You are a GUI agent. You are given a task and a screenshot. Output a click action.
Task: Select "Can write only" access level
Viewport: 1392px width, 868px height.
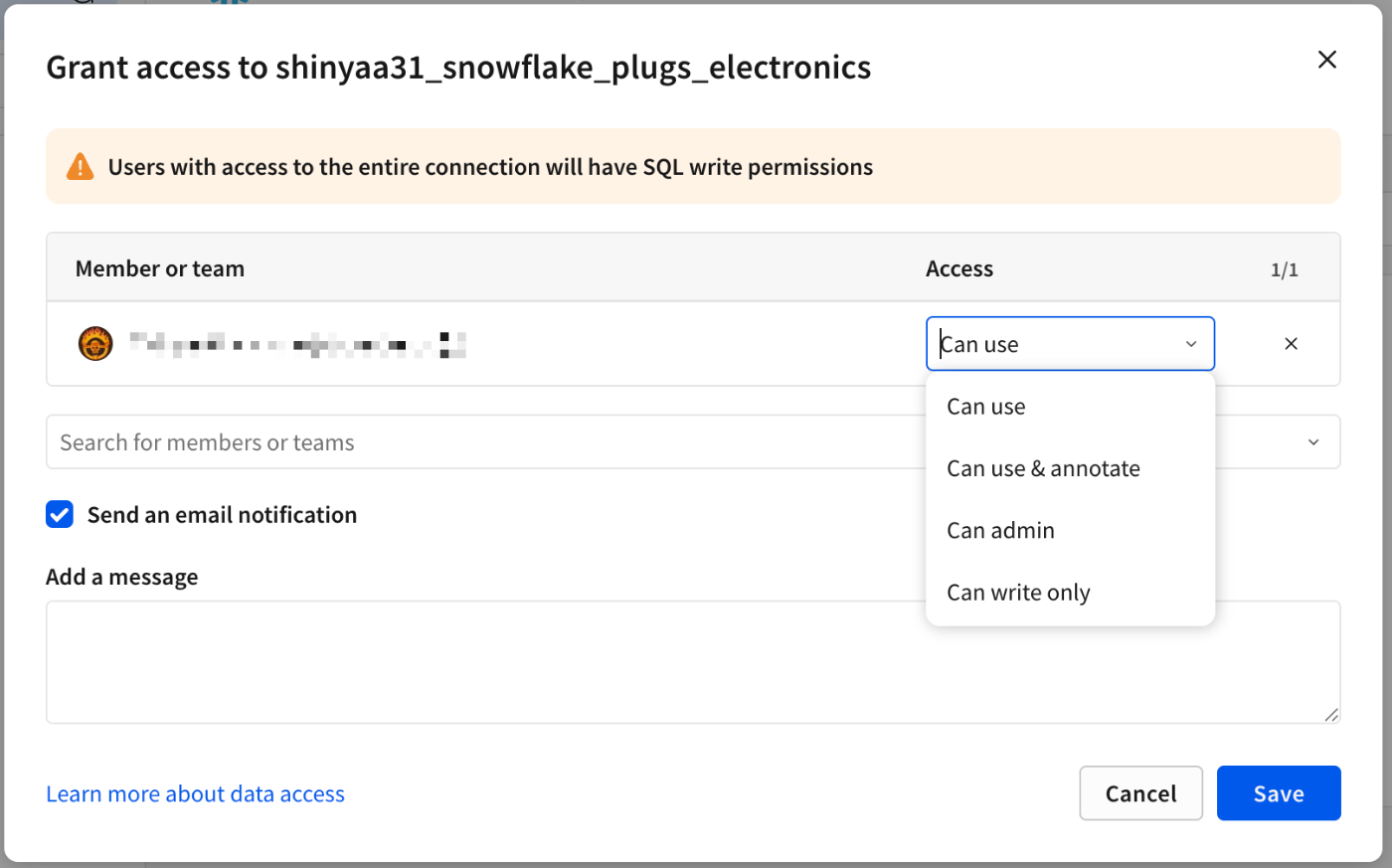point(1018,593)
